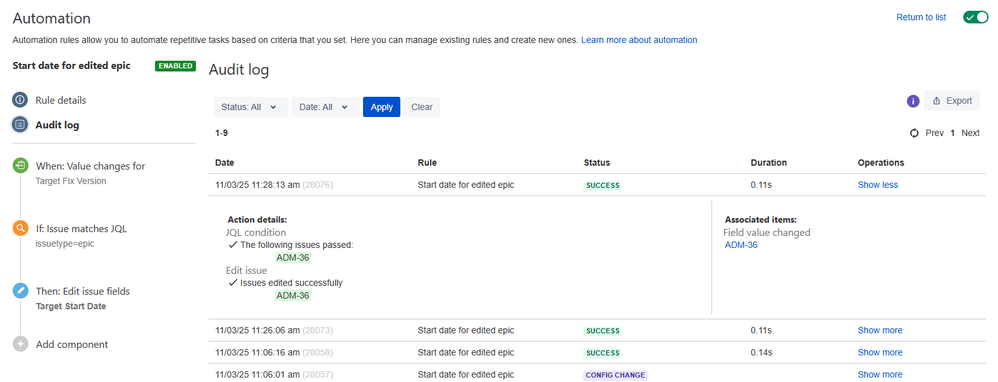Open Rule details in the sidebar
Image resolution: width=998 pixels, height=382 pixels.
[x=60, y=101]
